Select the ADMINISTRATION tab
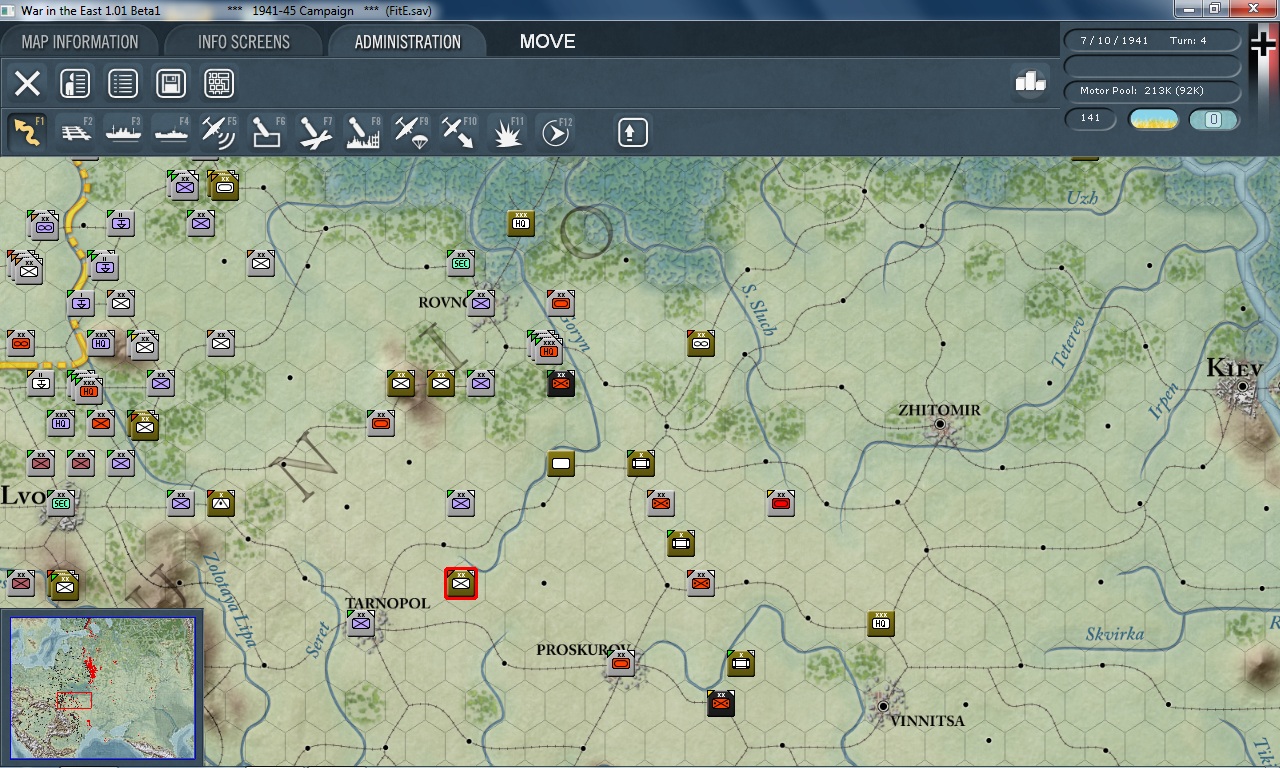Image resolution: width=1280 pixels, height=768 pixels. click(x=407, y=42)
